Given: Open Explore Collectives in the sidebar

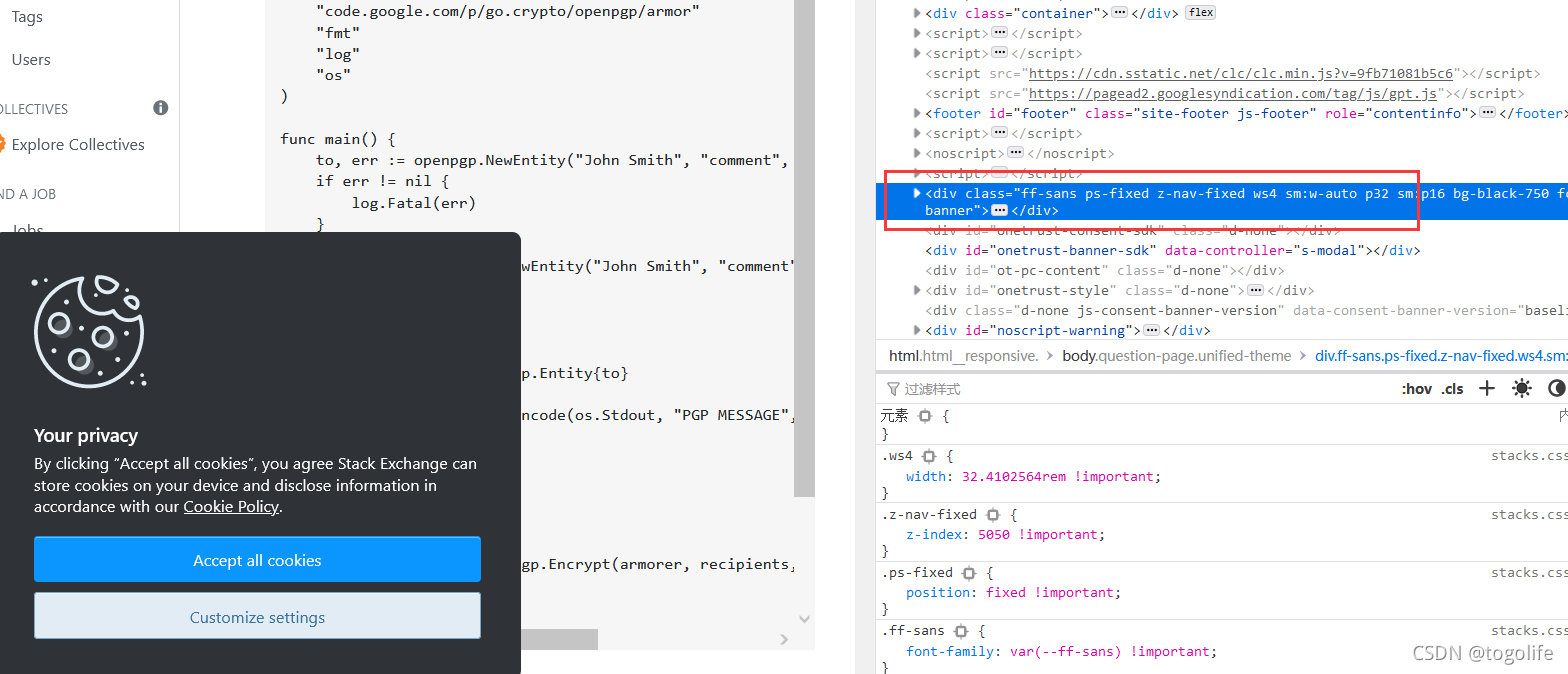Looking at the screenshot, I should coord(78,145).
